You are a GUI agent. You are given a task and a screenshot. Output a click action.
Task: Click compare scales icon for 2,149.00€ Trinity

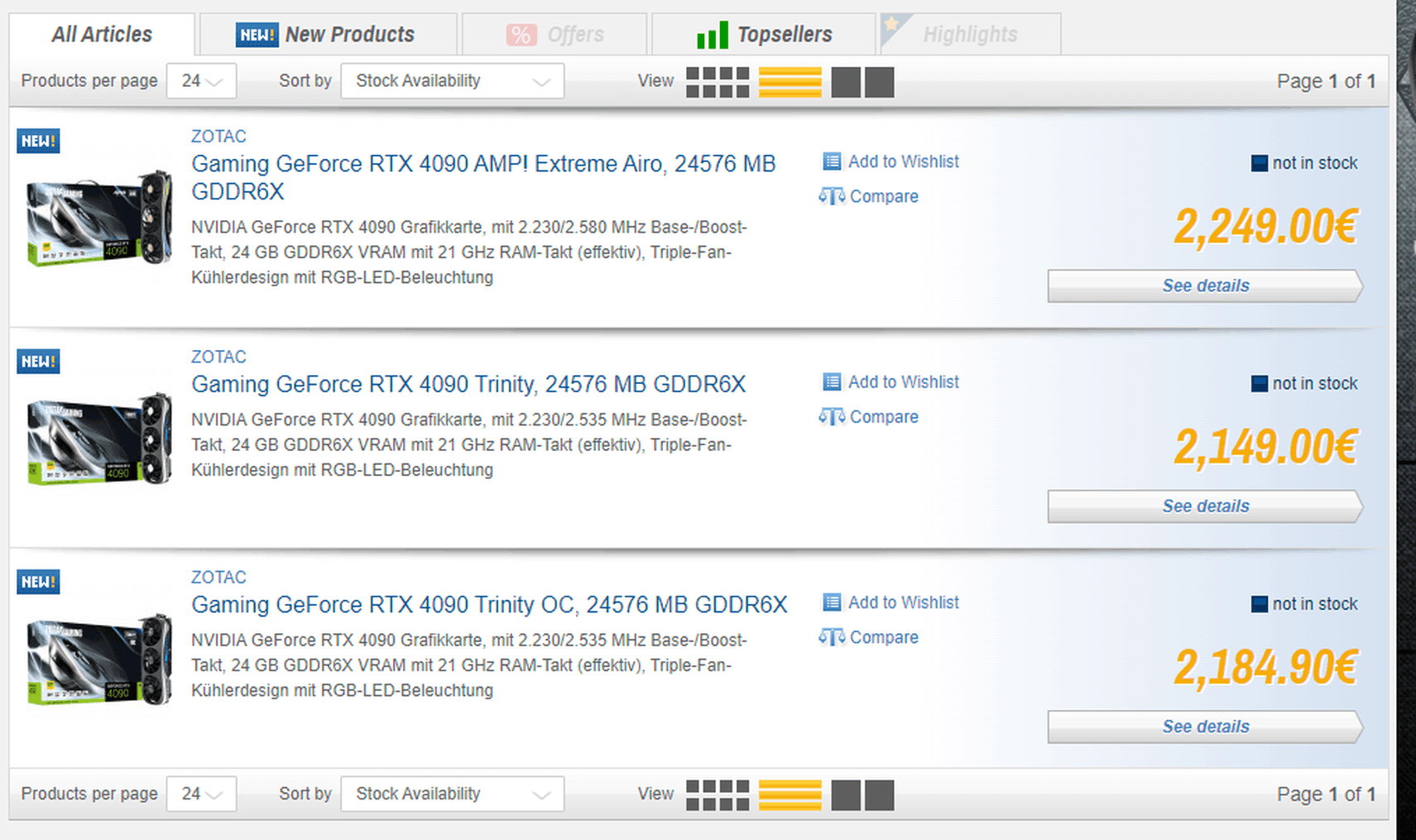(x=832, y=416)
